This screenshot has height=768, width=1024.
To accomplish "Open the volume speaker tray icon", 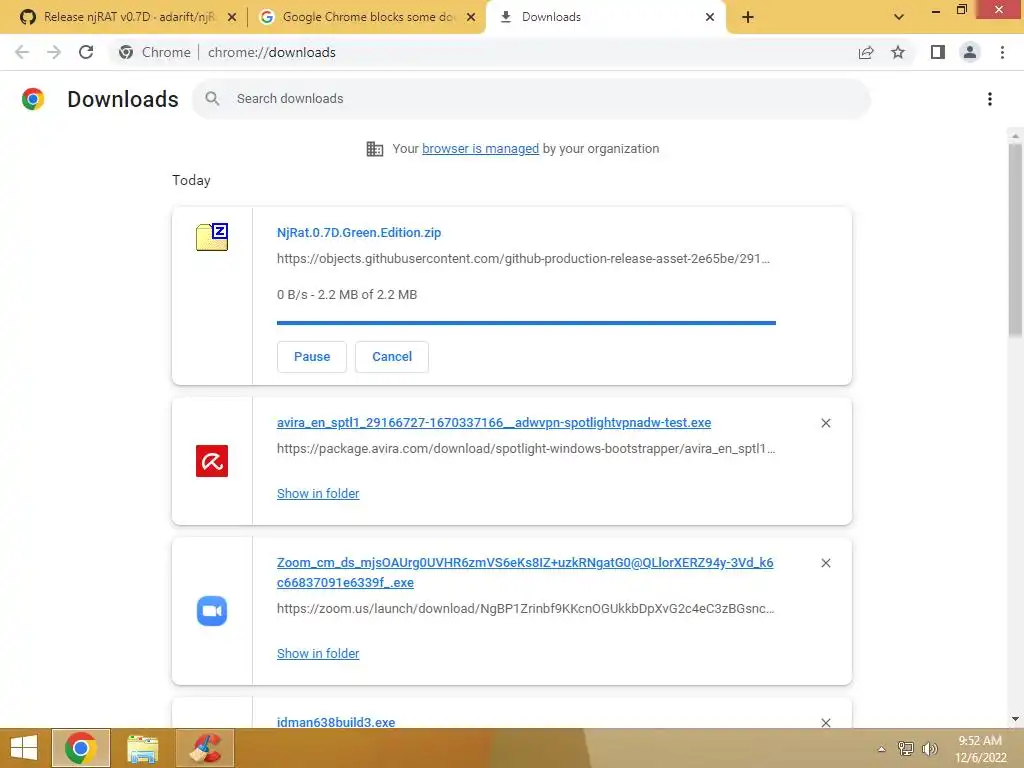I will click(x=929, y=748).
